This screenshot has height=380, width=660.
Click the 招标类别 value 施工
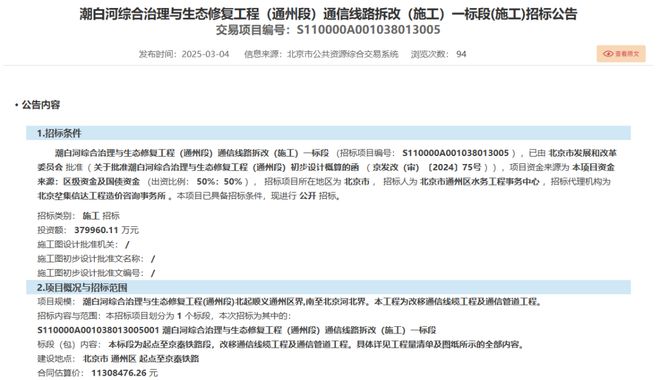[90, 216]
